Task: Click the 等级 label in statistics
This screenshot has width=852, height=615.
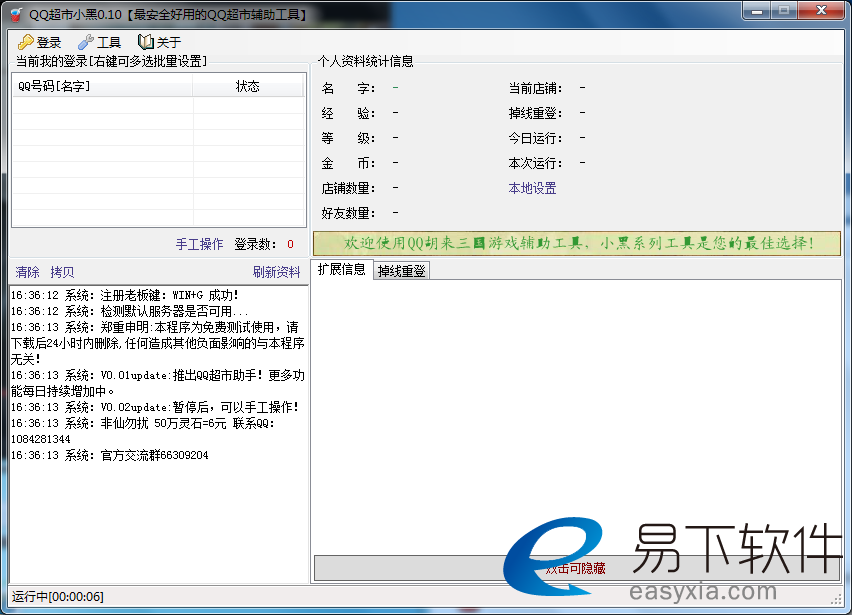Action: [x=348, y=138]
